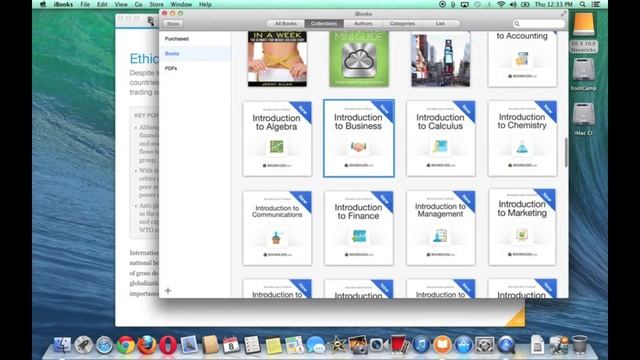Open System Preferences gear in Dock
The image size is (640, 360).
tap(484, 345)
